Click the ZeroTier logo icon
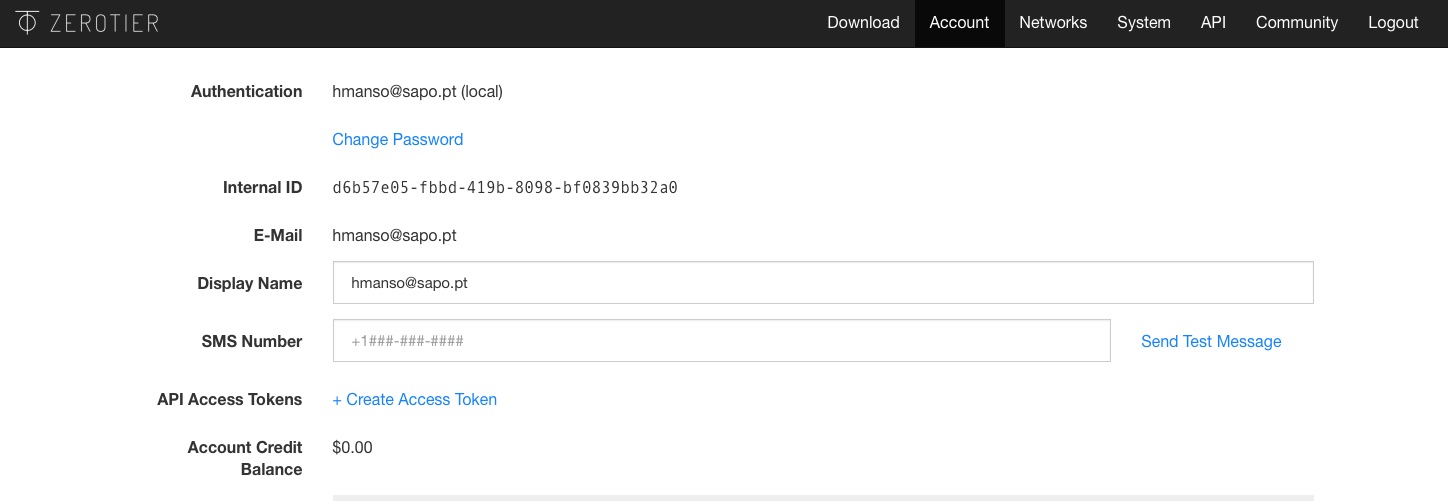The height and width of the screenshot is (501, 1448). (x=27, y=22)
